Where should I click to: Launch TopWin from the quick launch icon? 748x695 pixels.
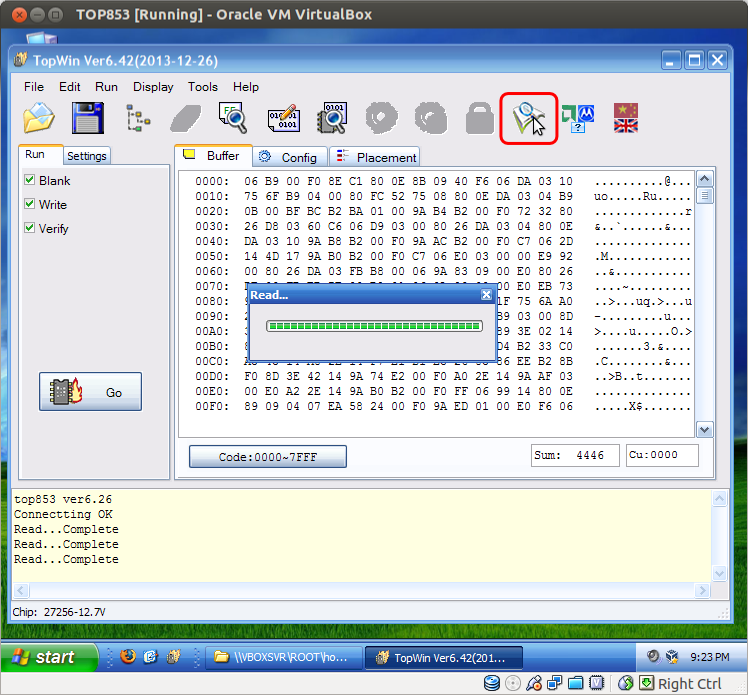(x=173, y=657)
